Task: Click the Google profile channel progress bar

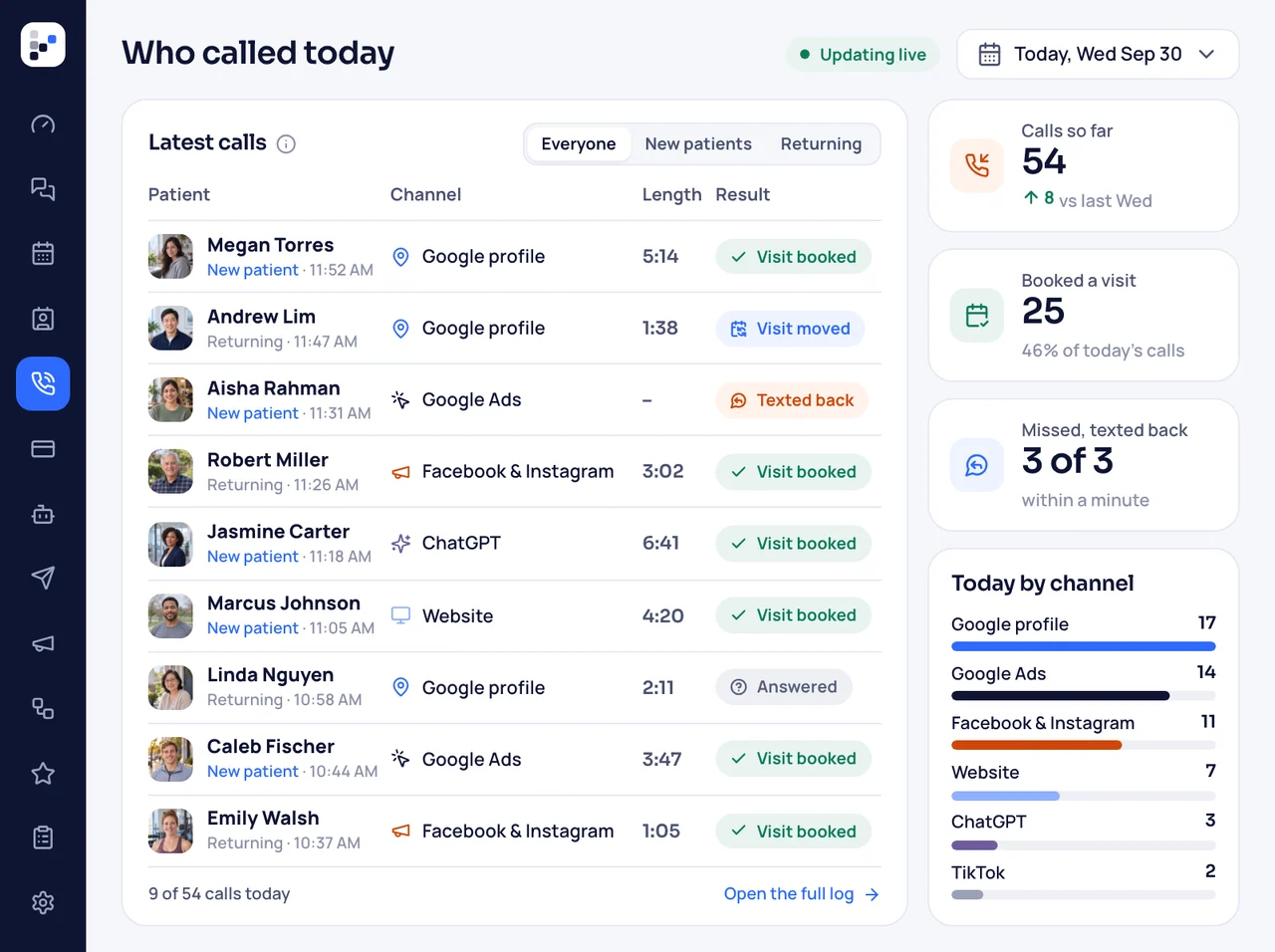Action: pos(1084,646)
